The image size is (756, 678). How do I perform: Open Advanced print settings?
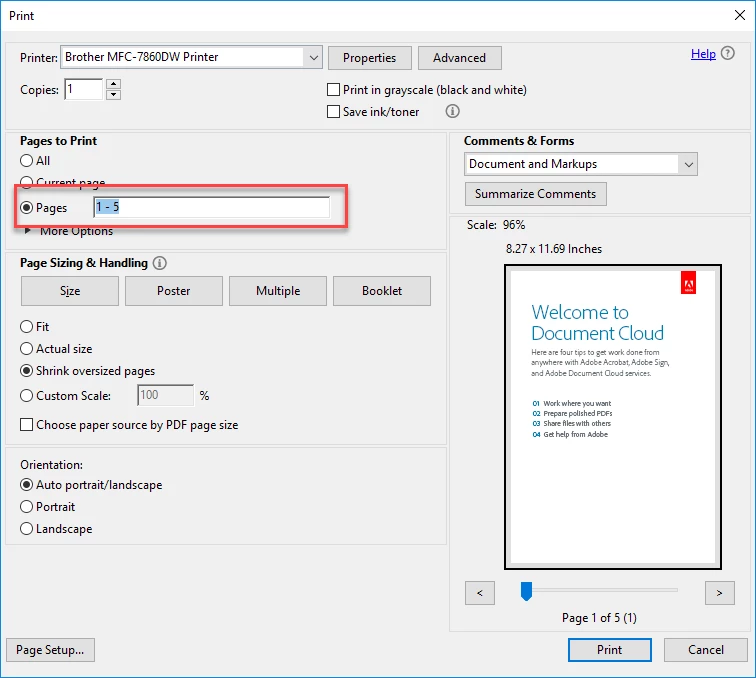(459, 58)
